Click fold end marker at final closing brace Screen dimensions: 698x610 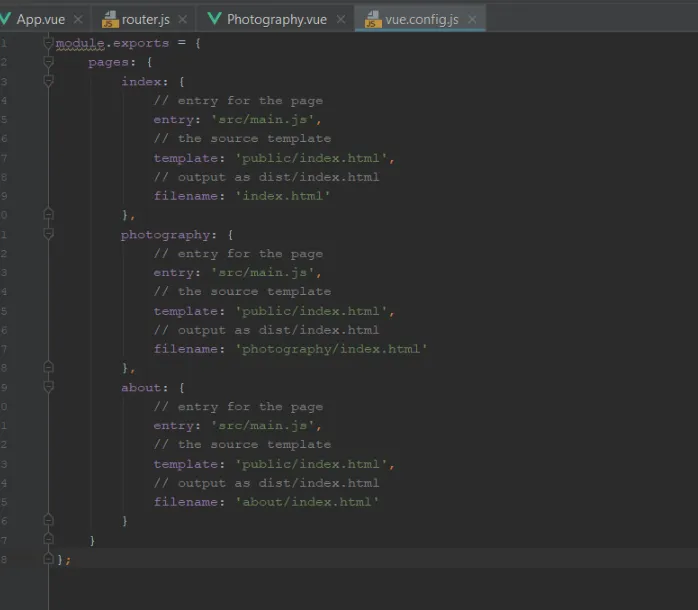click(x=49, y=559)
